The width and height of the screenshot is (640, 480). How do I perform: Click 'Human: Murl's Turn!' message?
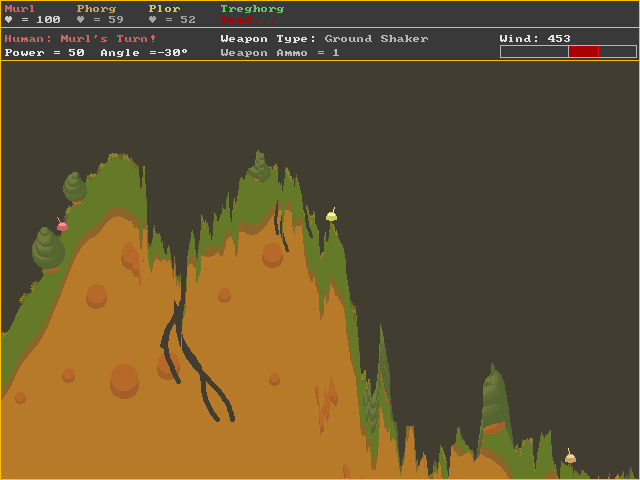(x=80, y=39)
